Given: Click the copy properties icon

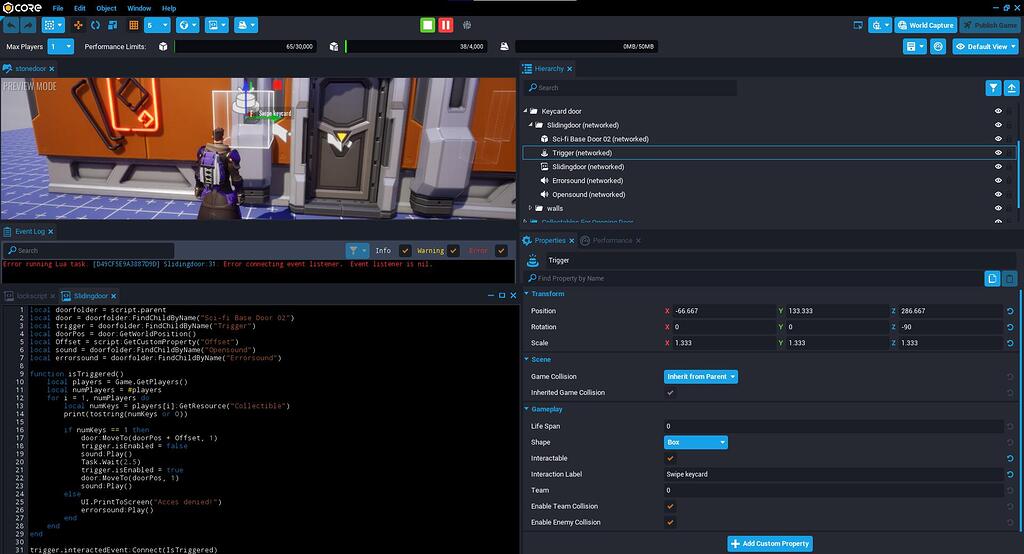Looking at the screenshot, I should pos(992,278).
